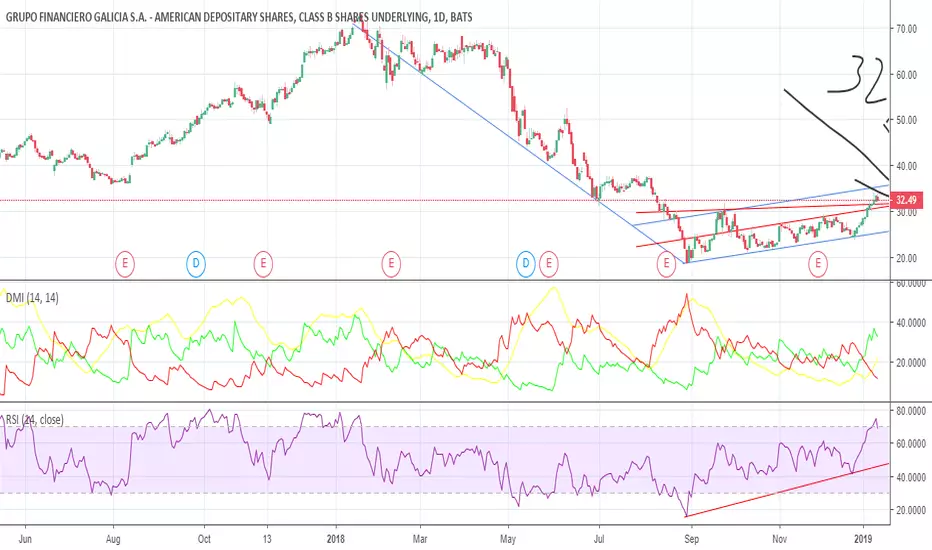Open the dividend marker before Oct 2017

tap(196, 263)
